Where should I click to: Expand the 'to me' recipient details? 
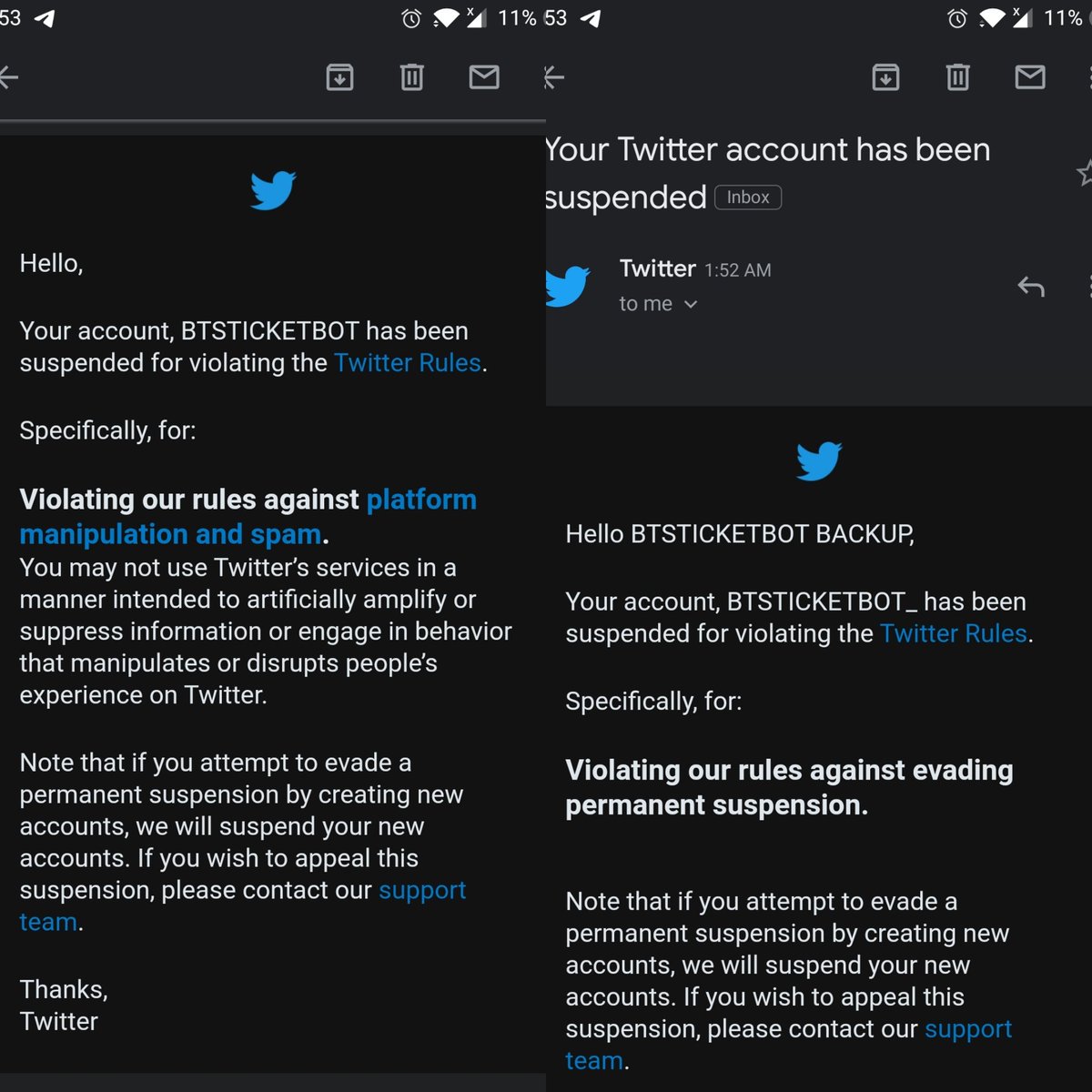(x=690, y=304)
